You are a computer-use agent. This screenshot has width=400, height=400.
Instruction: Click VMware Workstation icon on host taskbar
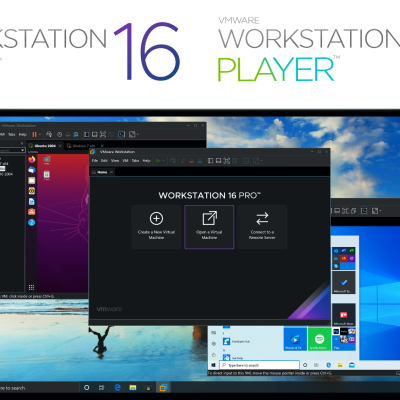(163, 387)
